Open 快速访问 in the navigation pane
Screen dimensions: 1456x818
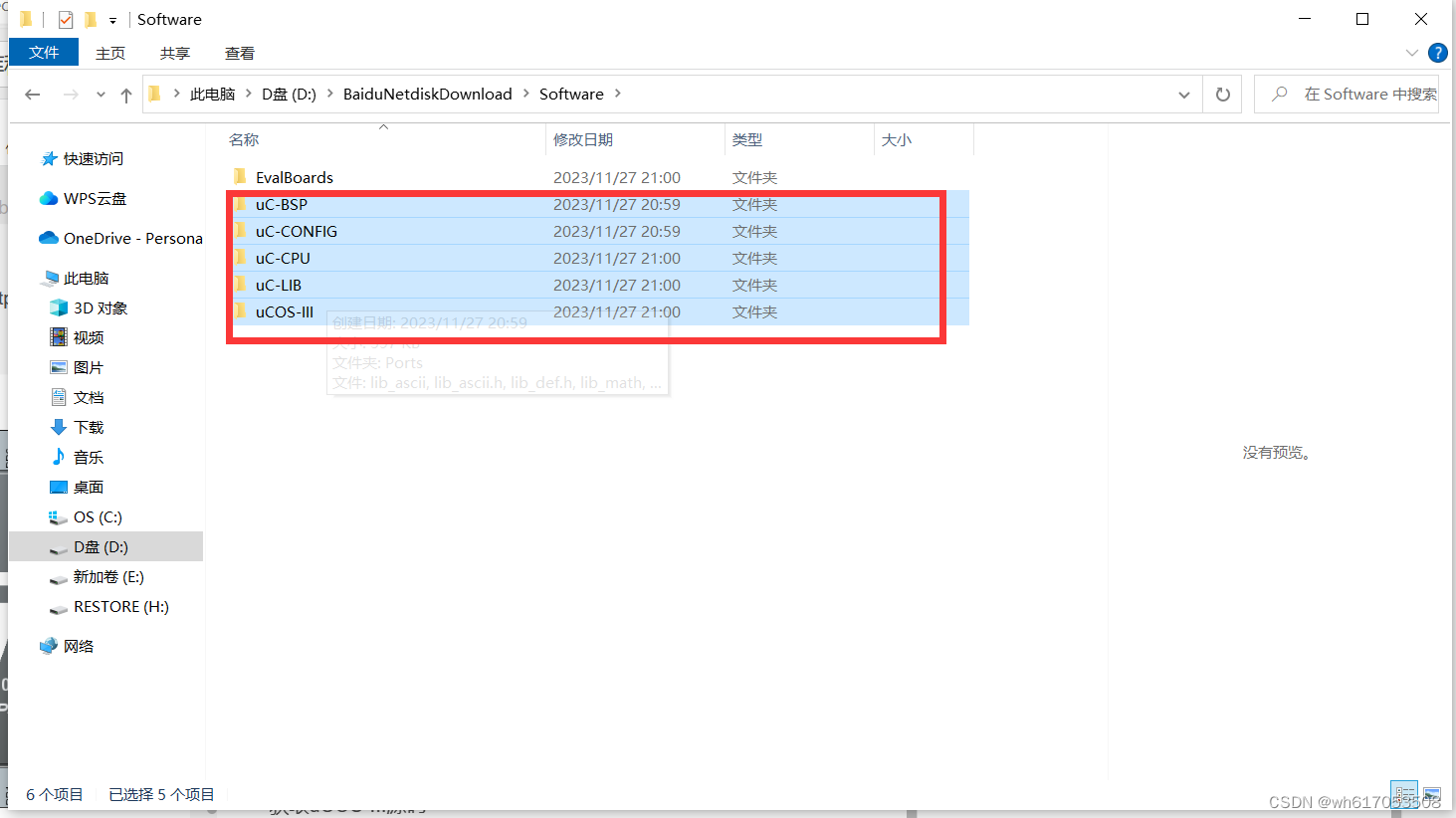94,158
